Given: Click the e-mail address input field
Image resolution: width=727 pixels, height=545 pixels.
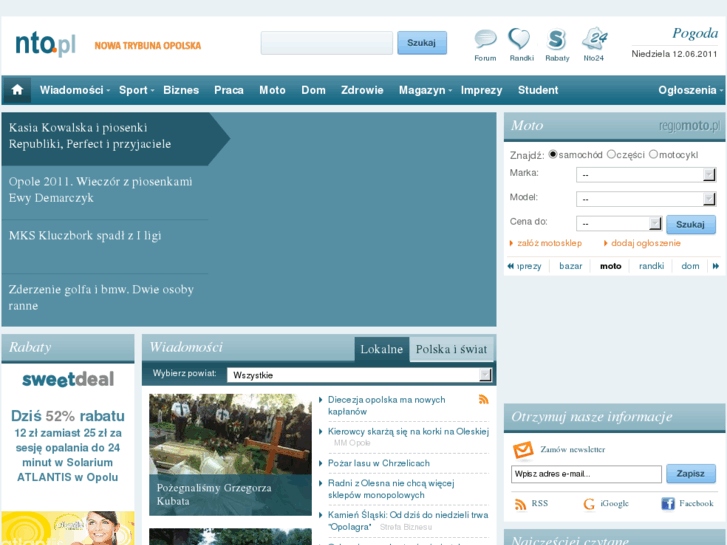Looking at the screenshot, I should pyautogui.click(x=586, y=474).
